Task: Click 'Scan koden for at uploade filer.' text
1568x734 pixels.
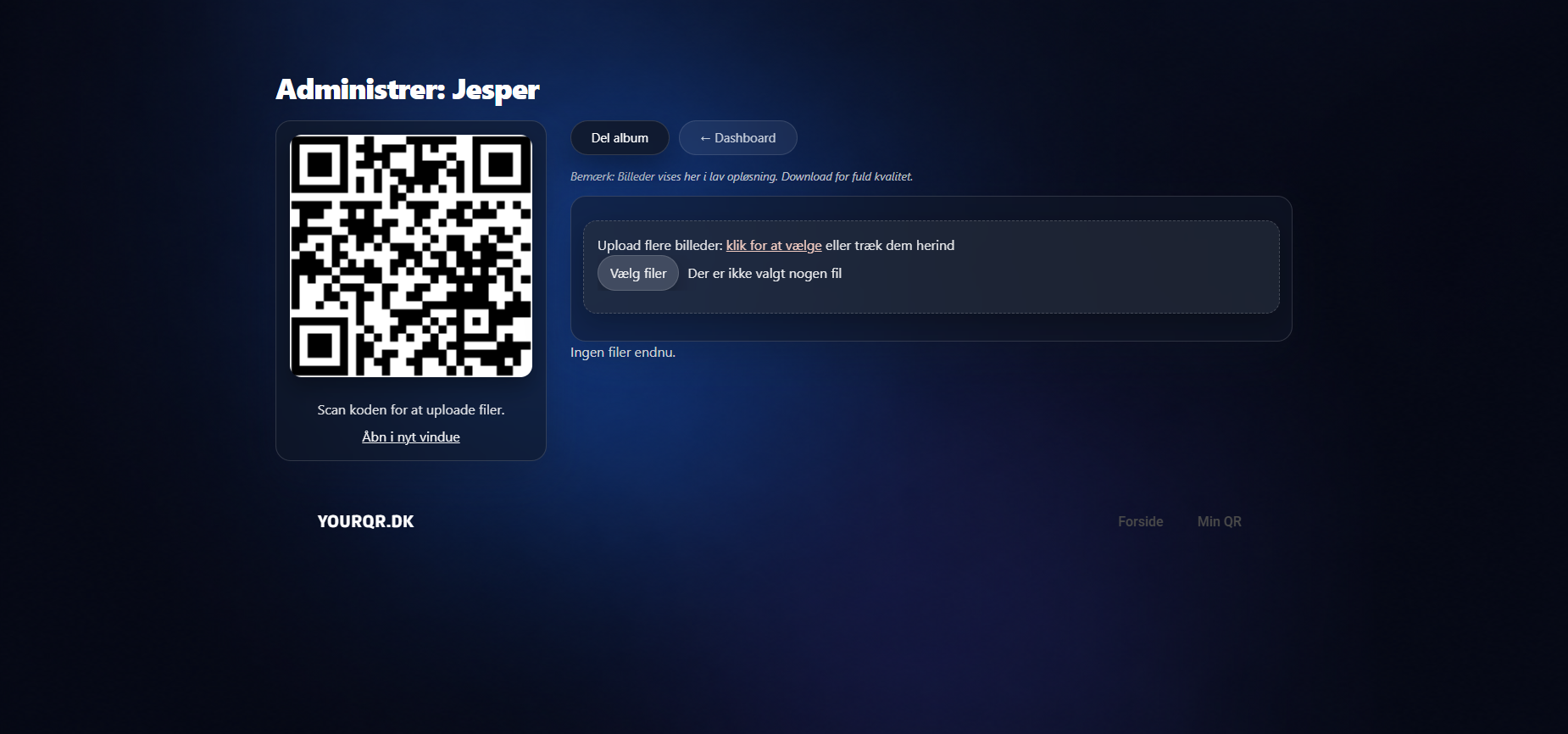Action: point(411,409)
